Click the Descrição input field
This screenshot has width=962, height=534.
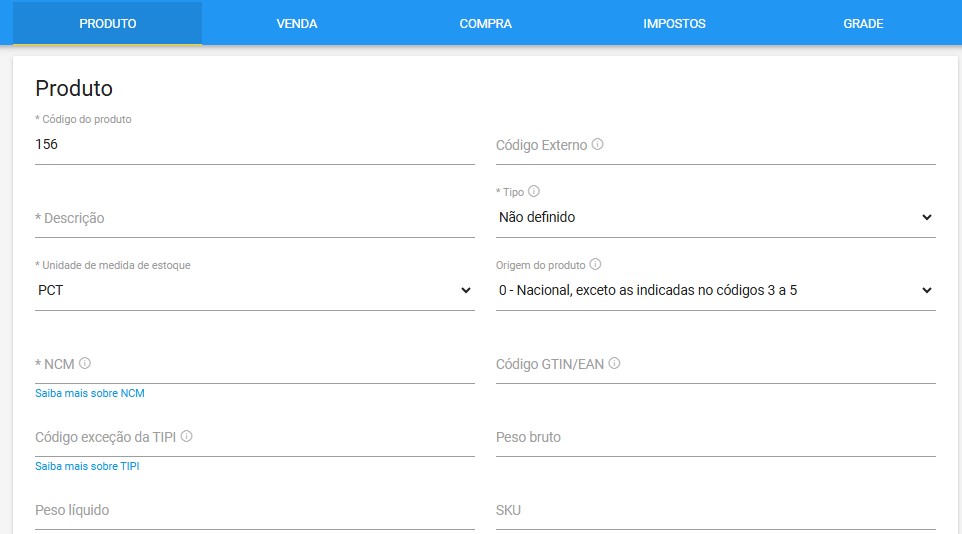255,219
